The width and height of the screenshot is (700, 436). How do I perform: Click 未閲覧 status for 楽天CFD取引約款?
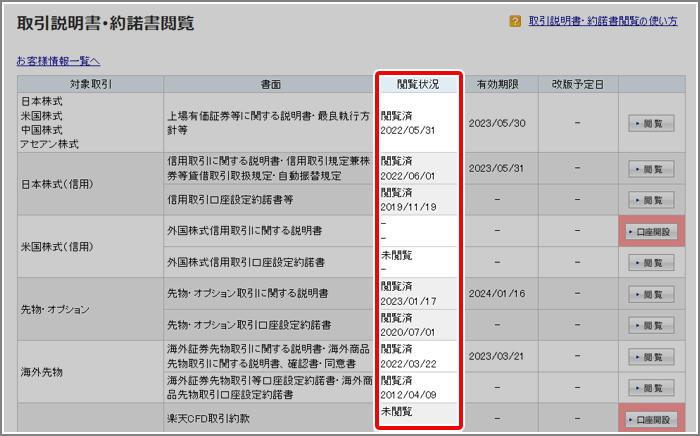coord(396,411)
